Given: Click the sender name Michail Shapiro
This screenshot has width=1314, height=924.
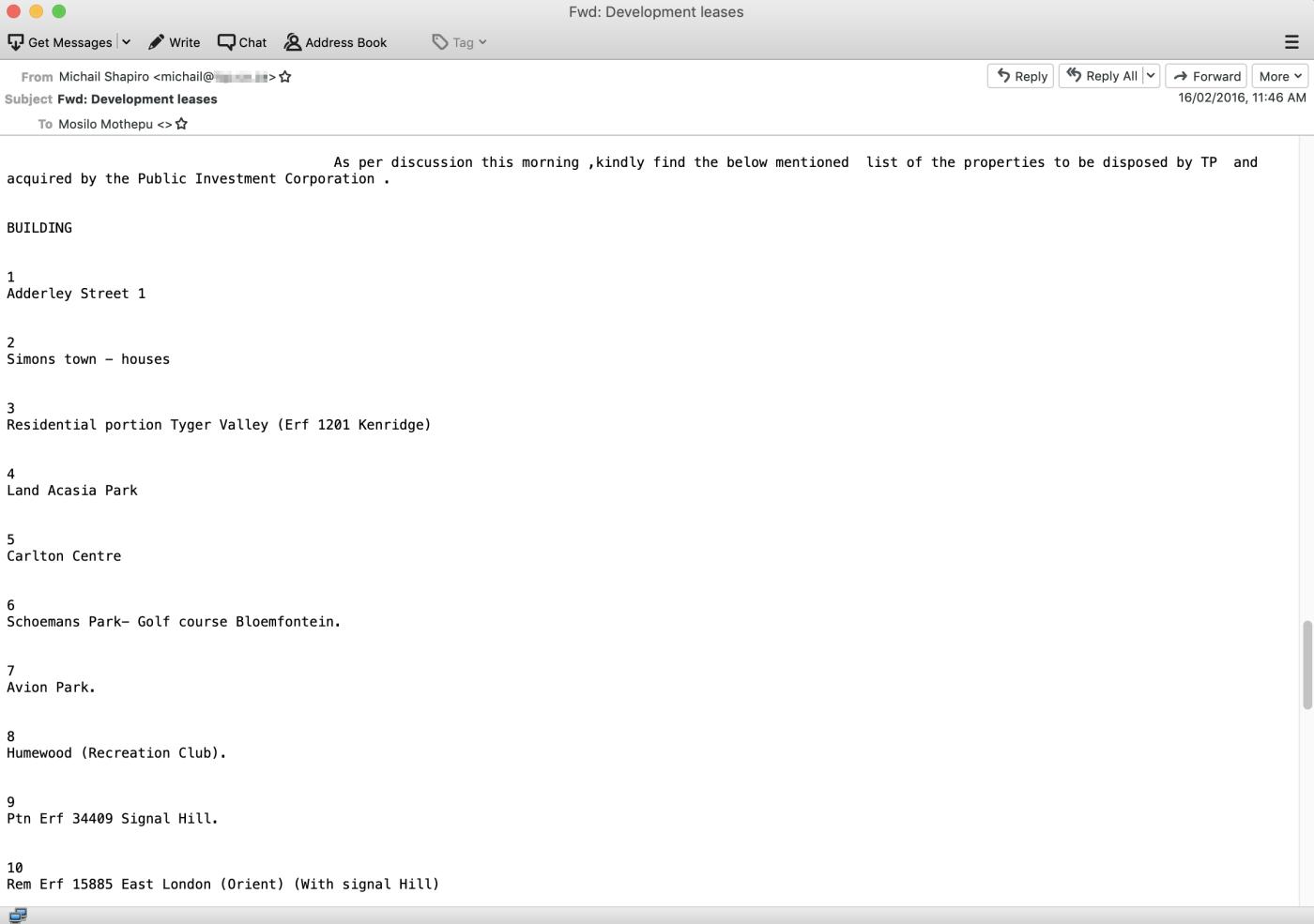Looking at the screenshot, I should (x=103, y=77).
